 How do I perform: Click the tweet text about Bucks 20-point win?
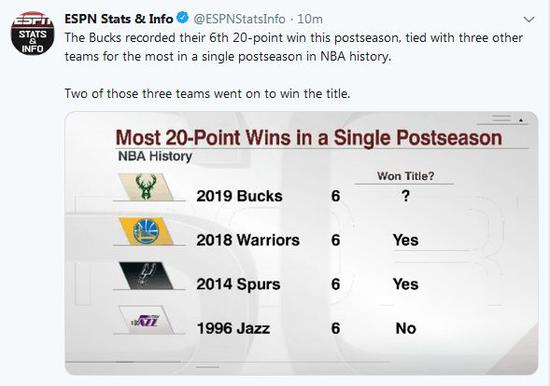[x=294, y=47]
